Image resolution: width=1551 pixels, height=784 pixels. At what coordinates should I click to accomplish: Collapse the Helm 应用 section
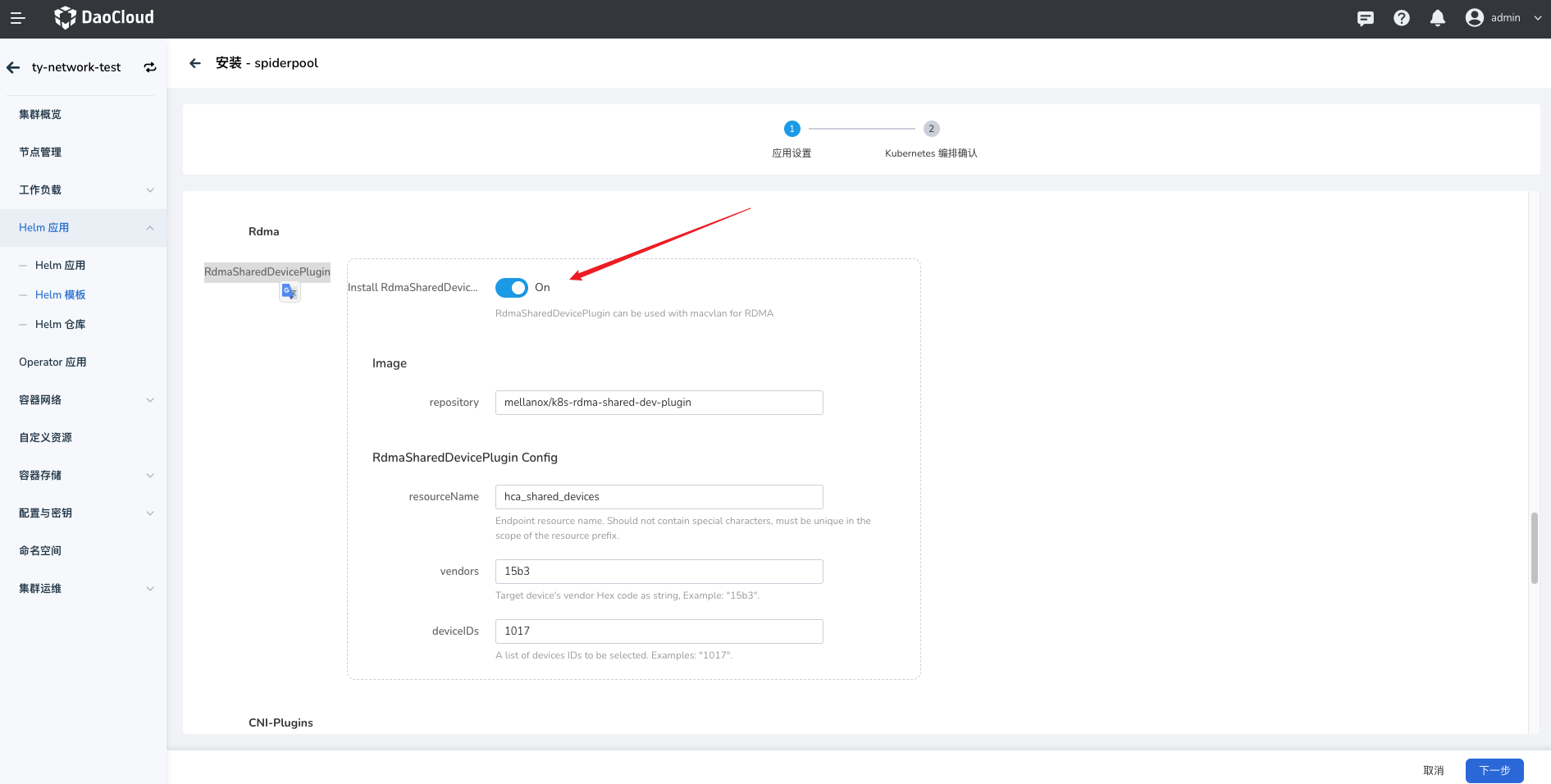pyautogui.click(x=149, y=228)
